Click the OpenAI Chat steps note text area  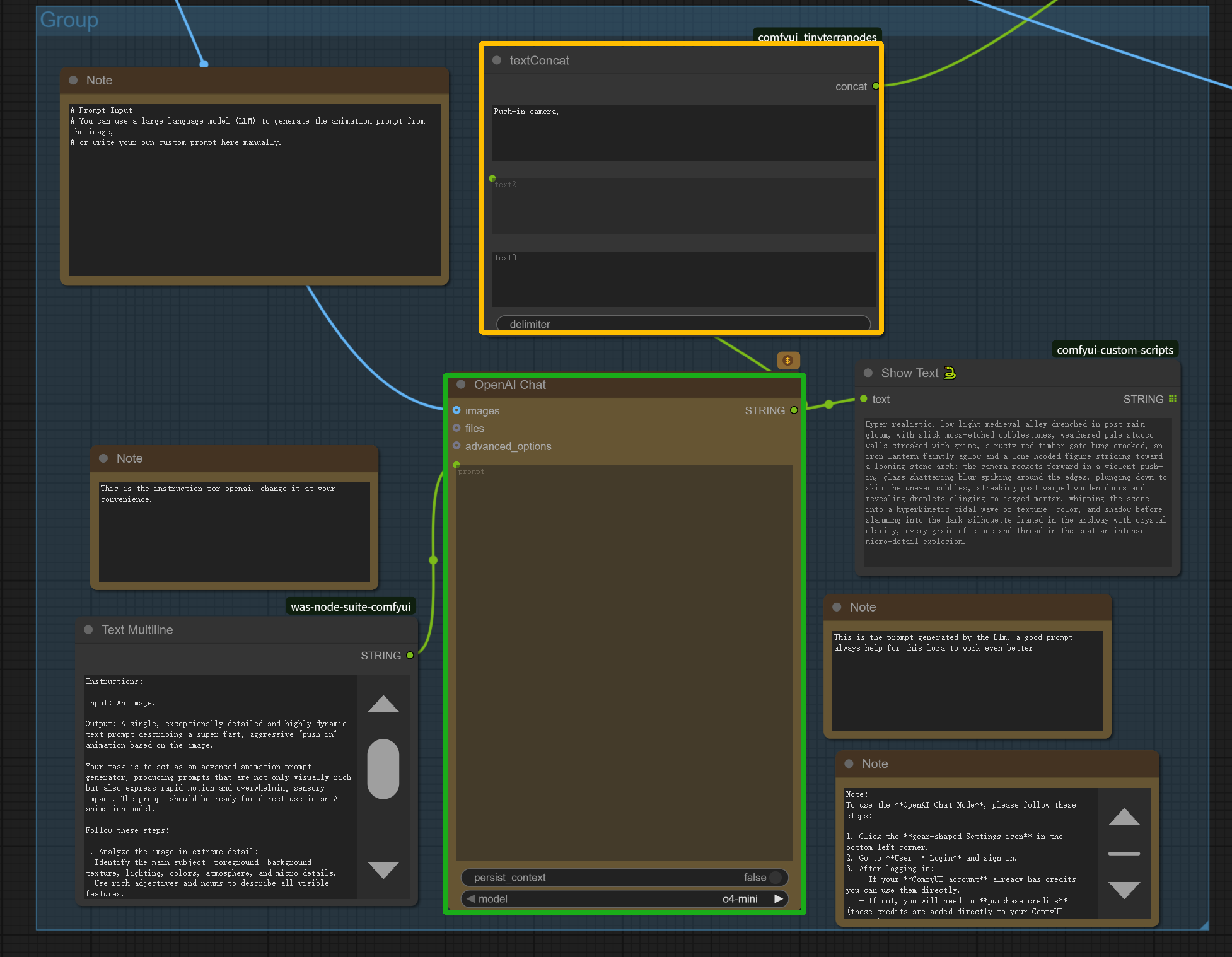click(970, 853)
